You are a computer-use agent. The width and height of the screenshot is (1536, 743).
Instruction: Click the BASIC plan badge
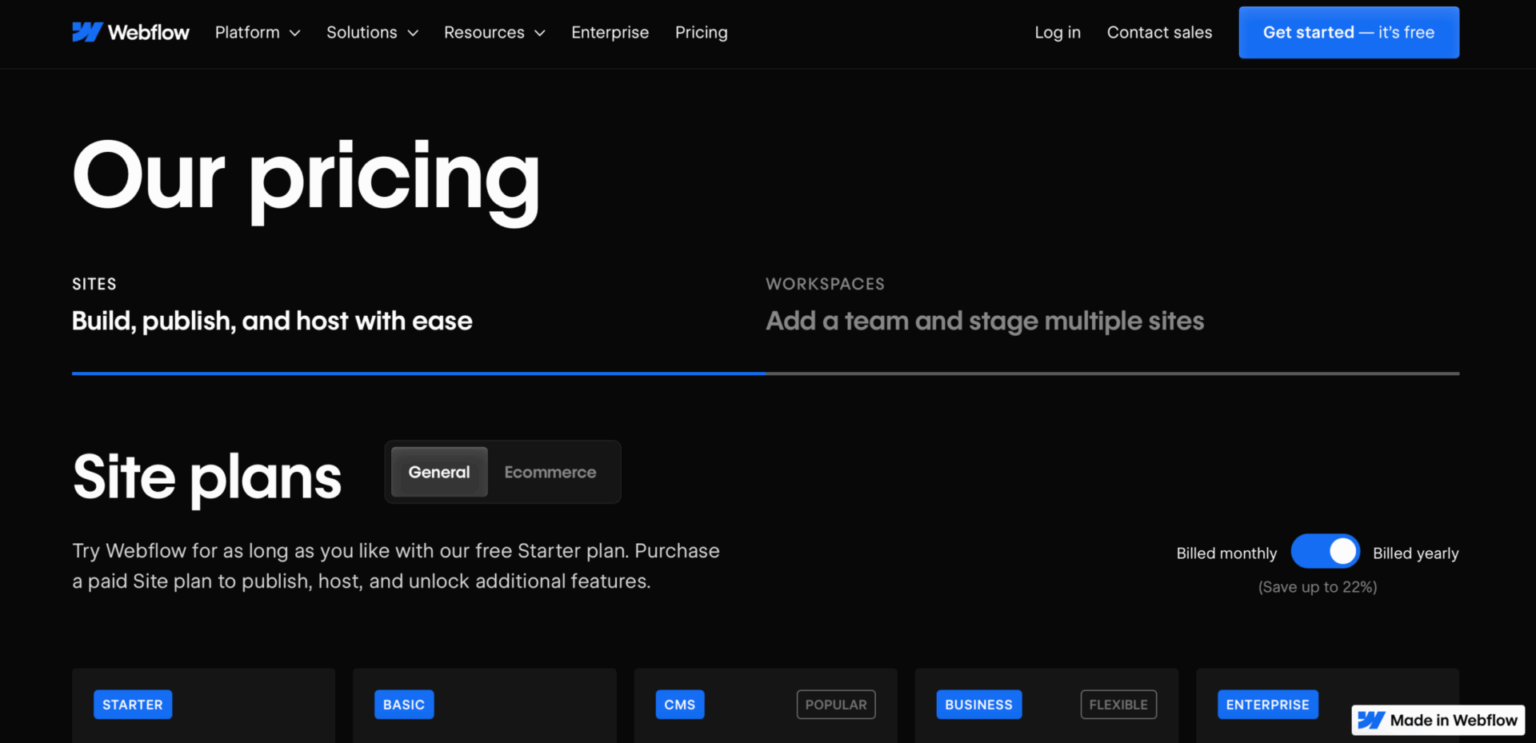[x=404, y=704]
